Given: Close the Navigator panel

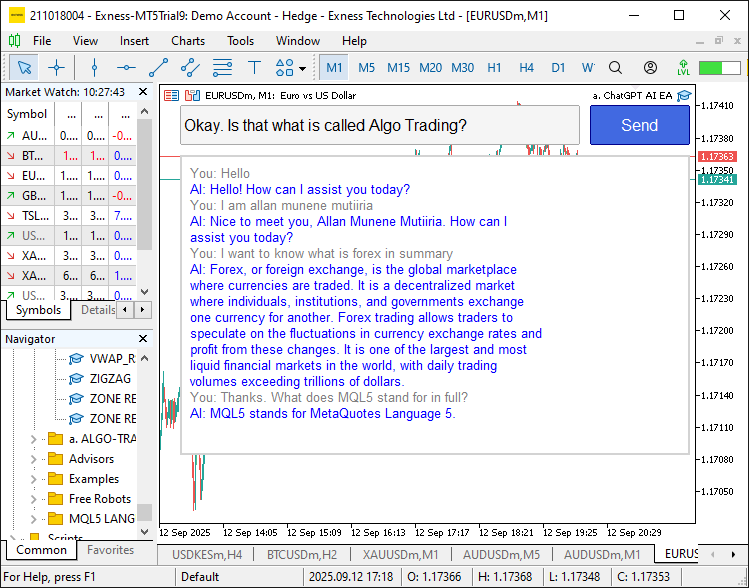Looking at the screenshot, I should point(143,339).
